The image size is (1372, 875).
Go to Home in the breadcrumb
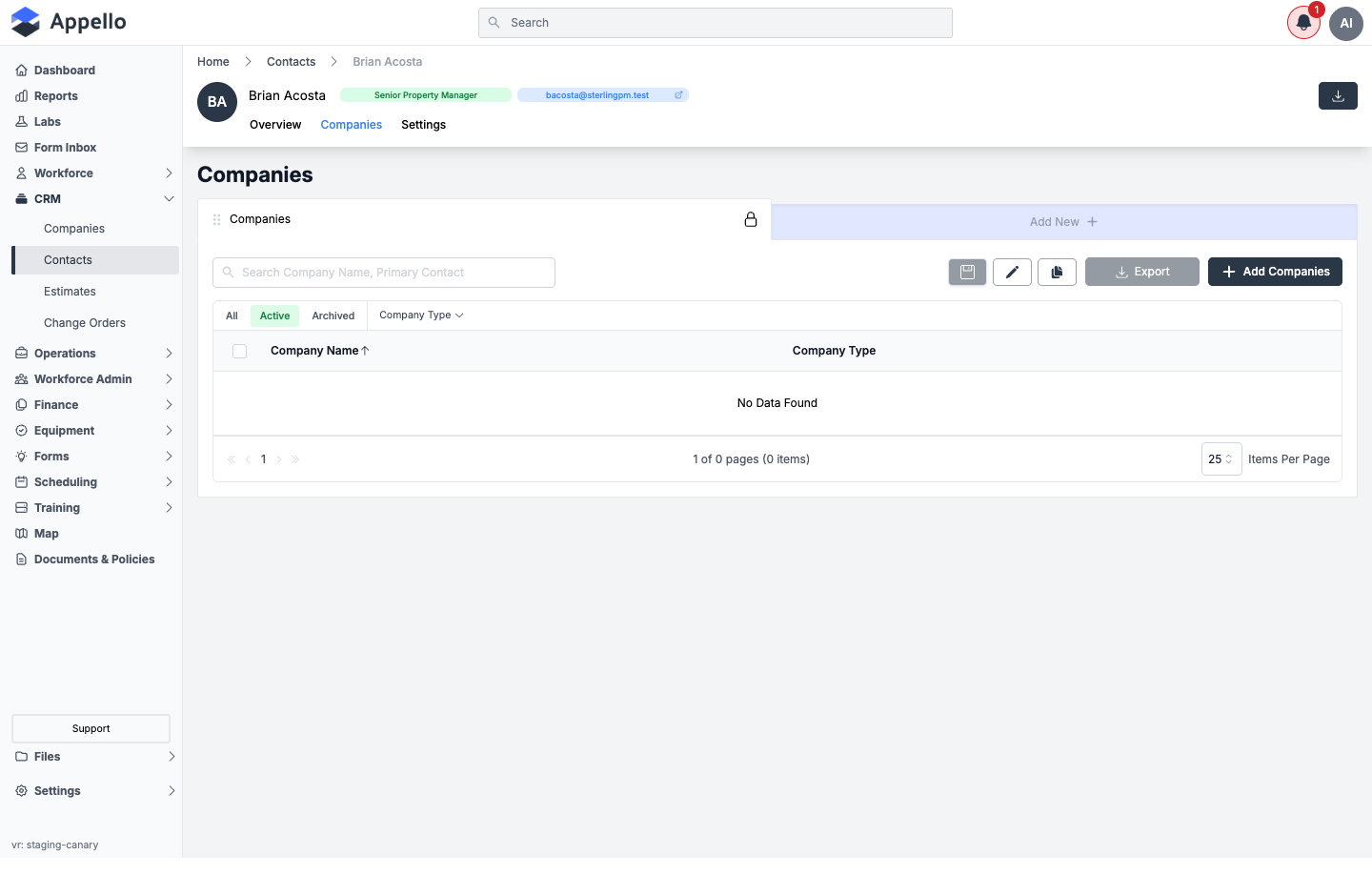[x=213, y=62]
